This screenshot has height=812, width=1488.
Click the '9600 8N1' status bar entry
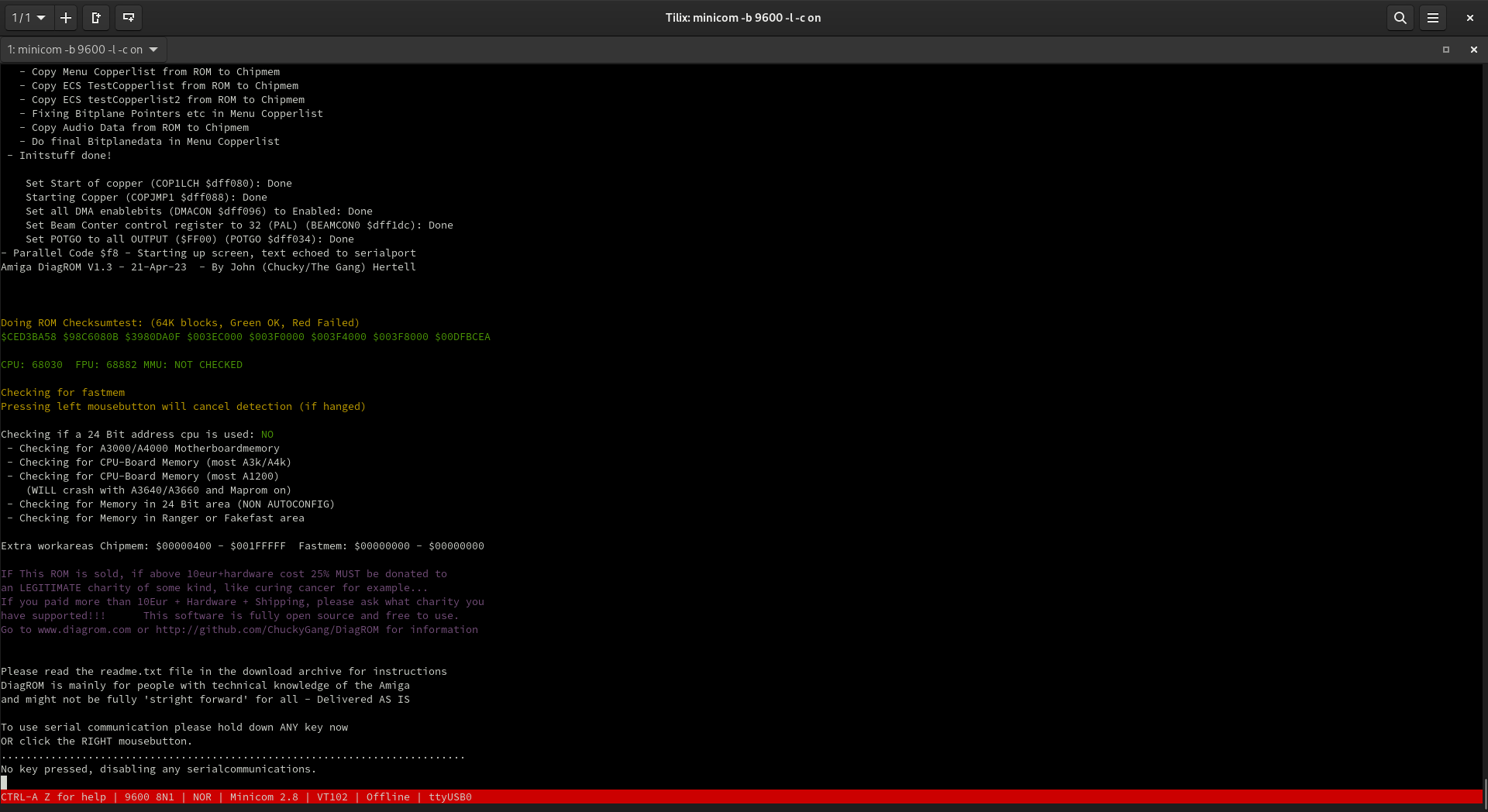coord(150,797)
